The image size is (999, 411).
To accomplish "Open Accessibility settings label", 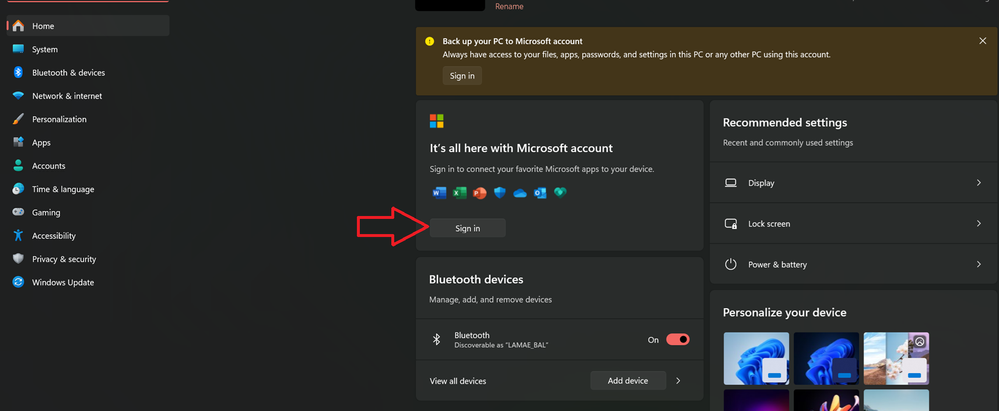I will [54, 236].
